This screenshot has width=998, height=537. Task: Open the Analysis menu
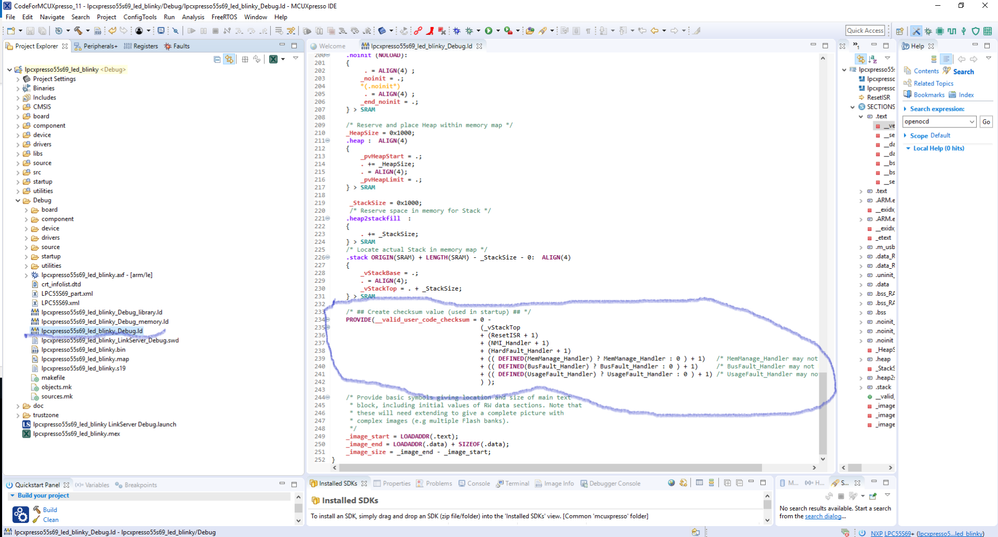[193, 17]
